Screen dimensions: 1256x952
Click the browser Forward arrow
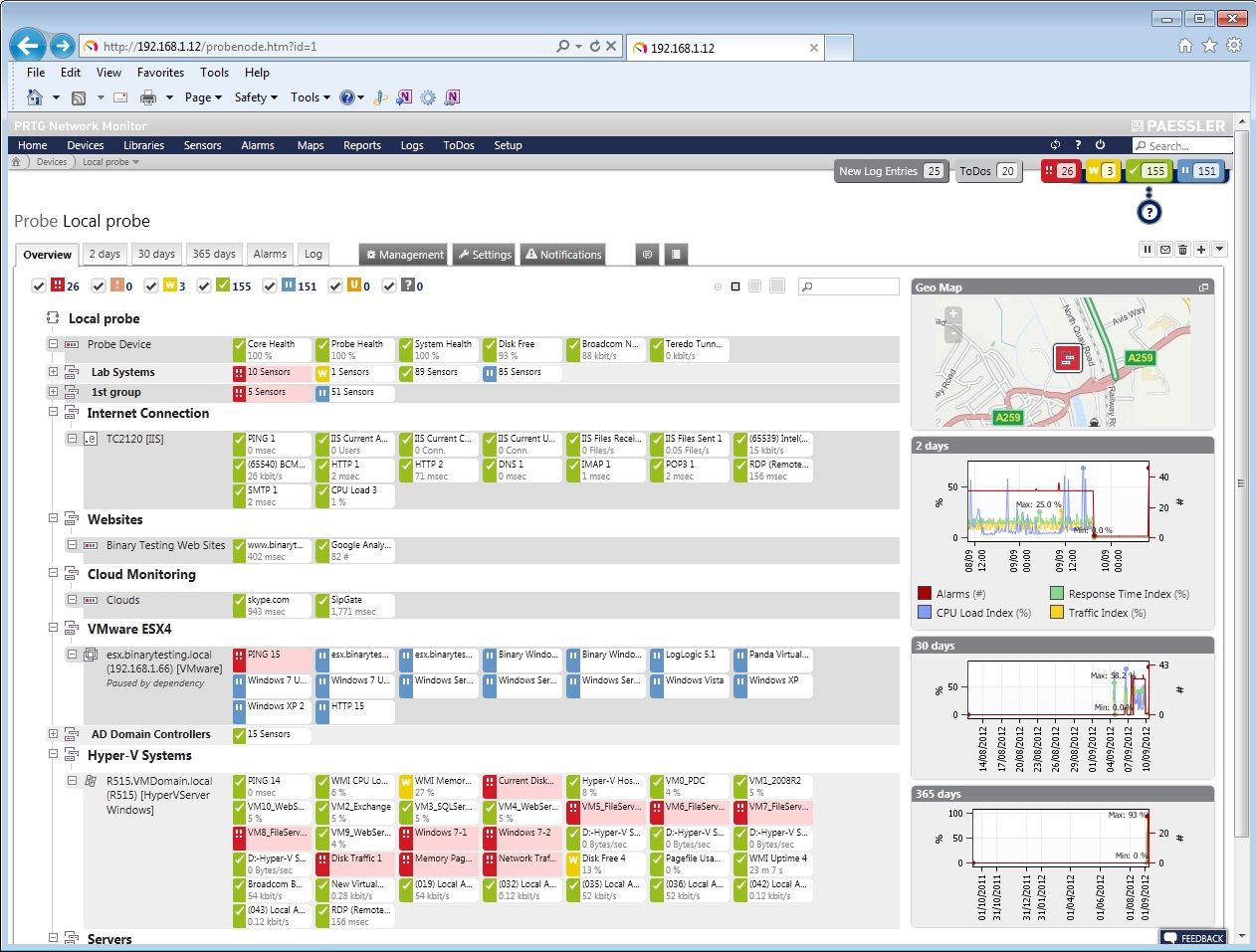[63, 46]
